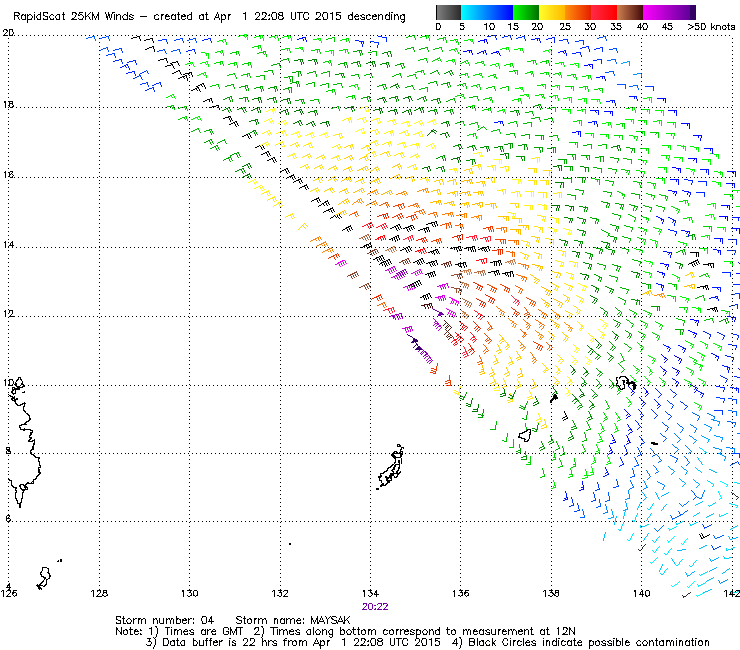Click the "136" longitude axis label

click(461, 593)
